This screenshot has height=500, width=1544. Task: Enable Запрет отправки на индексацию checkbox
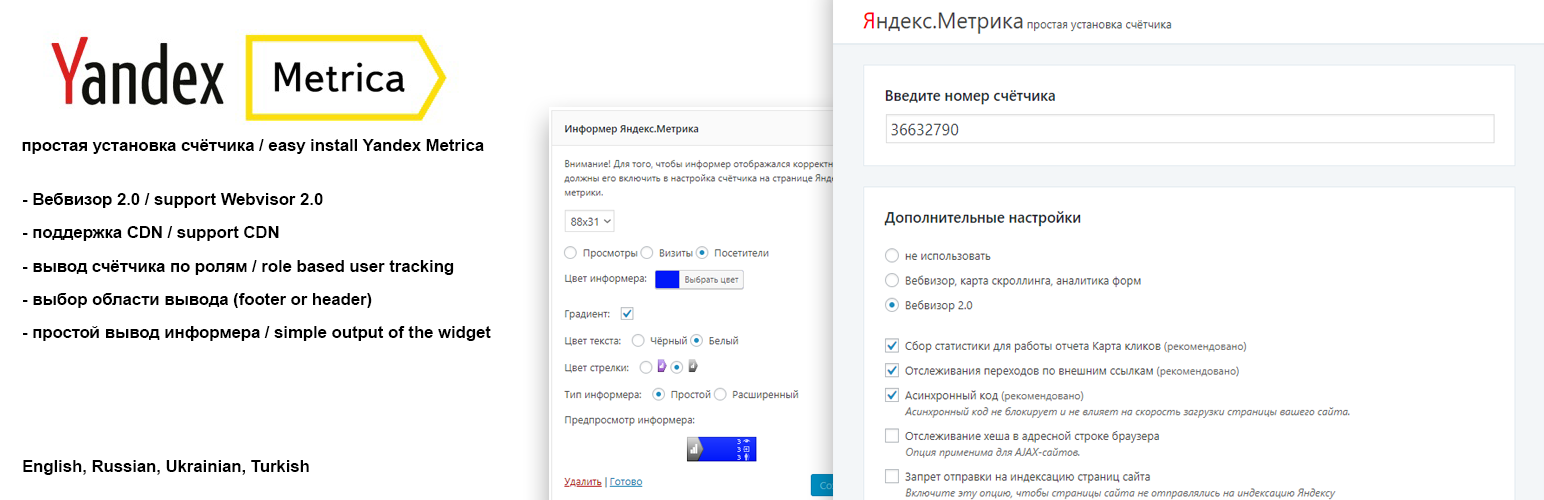[x=892, y=477]
